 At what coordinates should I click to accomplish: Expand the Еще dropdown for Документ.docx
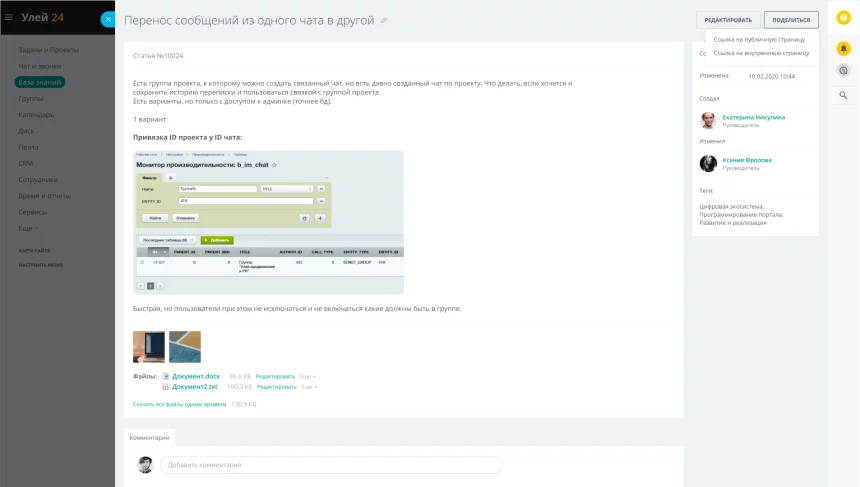coord(308,376)
